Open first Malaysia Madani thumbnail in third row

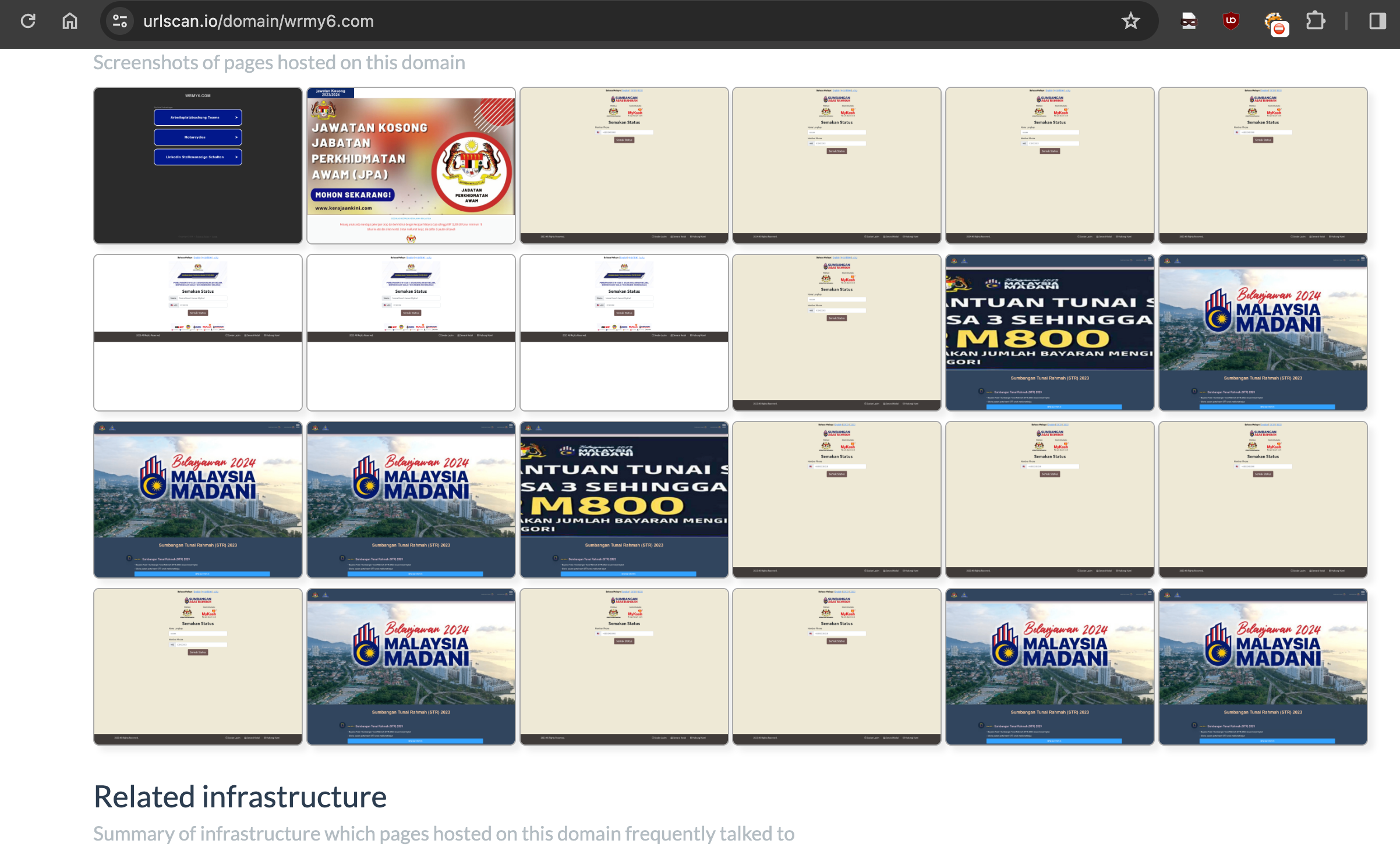[x=198, y=499]
